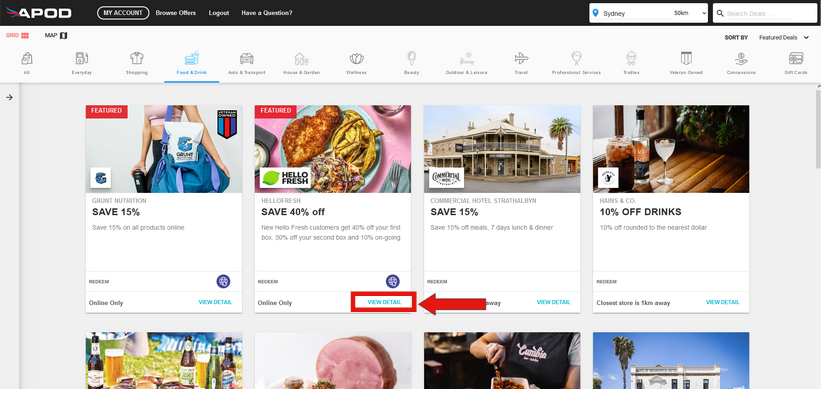The height and width of the screenshot is (397, 821).
Task: Click Grunt Nutrition redeem icon
Action: click(224, 282)
